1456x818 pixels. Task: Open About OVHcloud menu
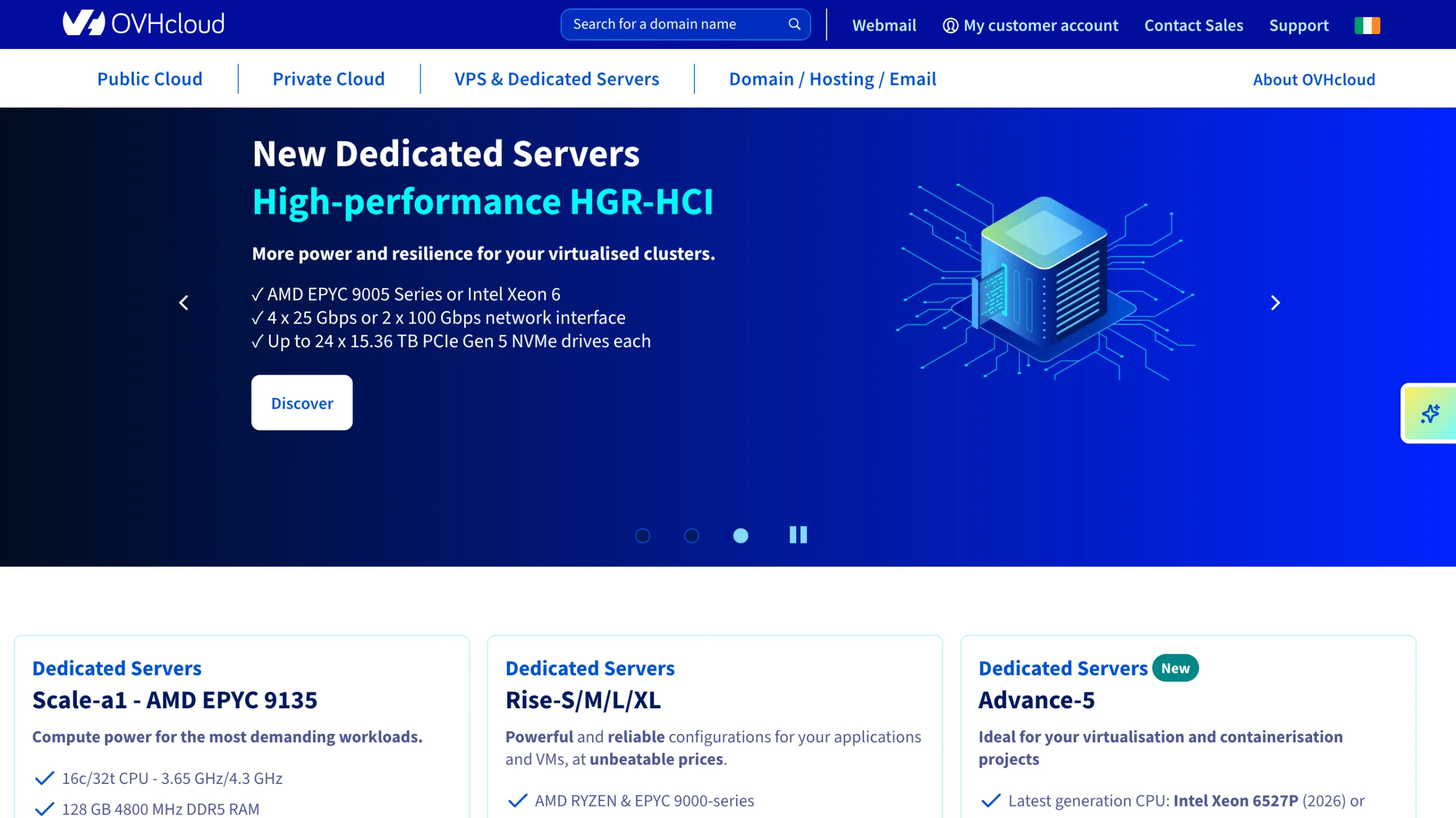point(1314,79)
